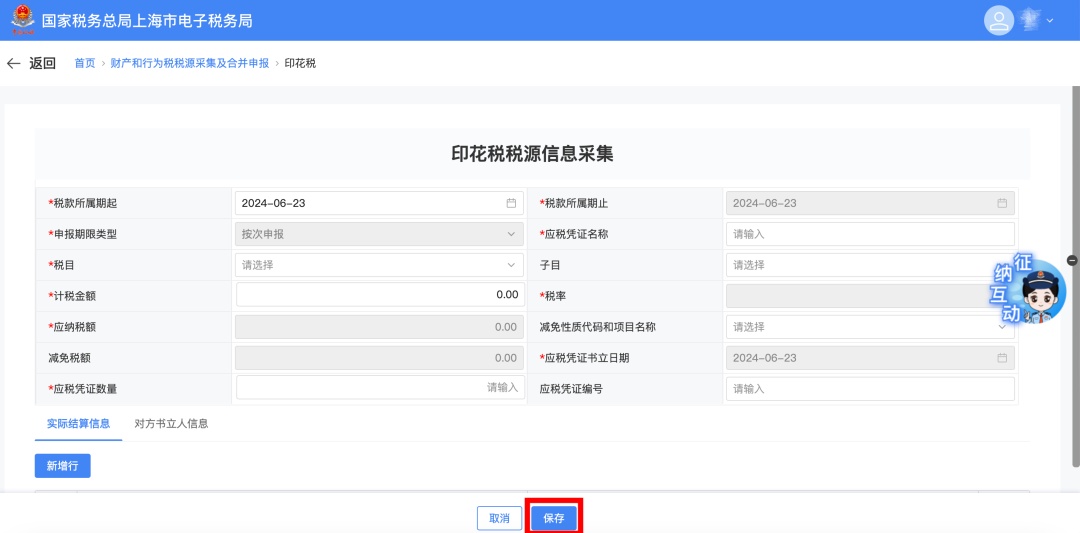This screenshot has width=1080, height=533.
Task: Open 财产和行为税税源采集及合并申报 breadcrumb link
Action: click(189, 63)
